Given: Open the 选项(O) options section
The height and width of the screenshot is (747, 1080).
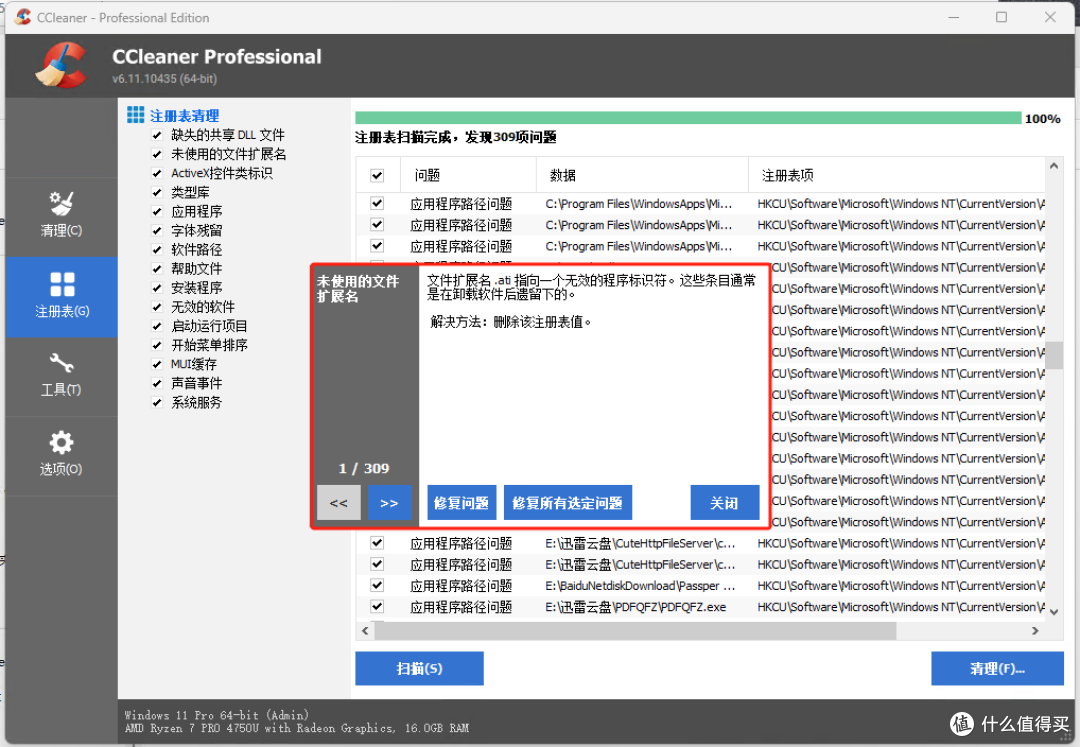Looking at the screenshot, I should 61,456.
